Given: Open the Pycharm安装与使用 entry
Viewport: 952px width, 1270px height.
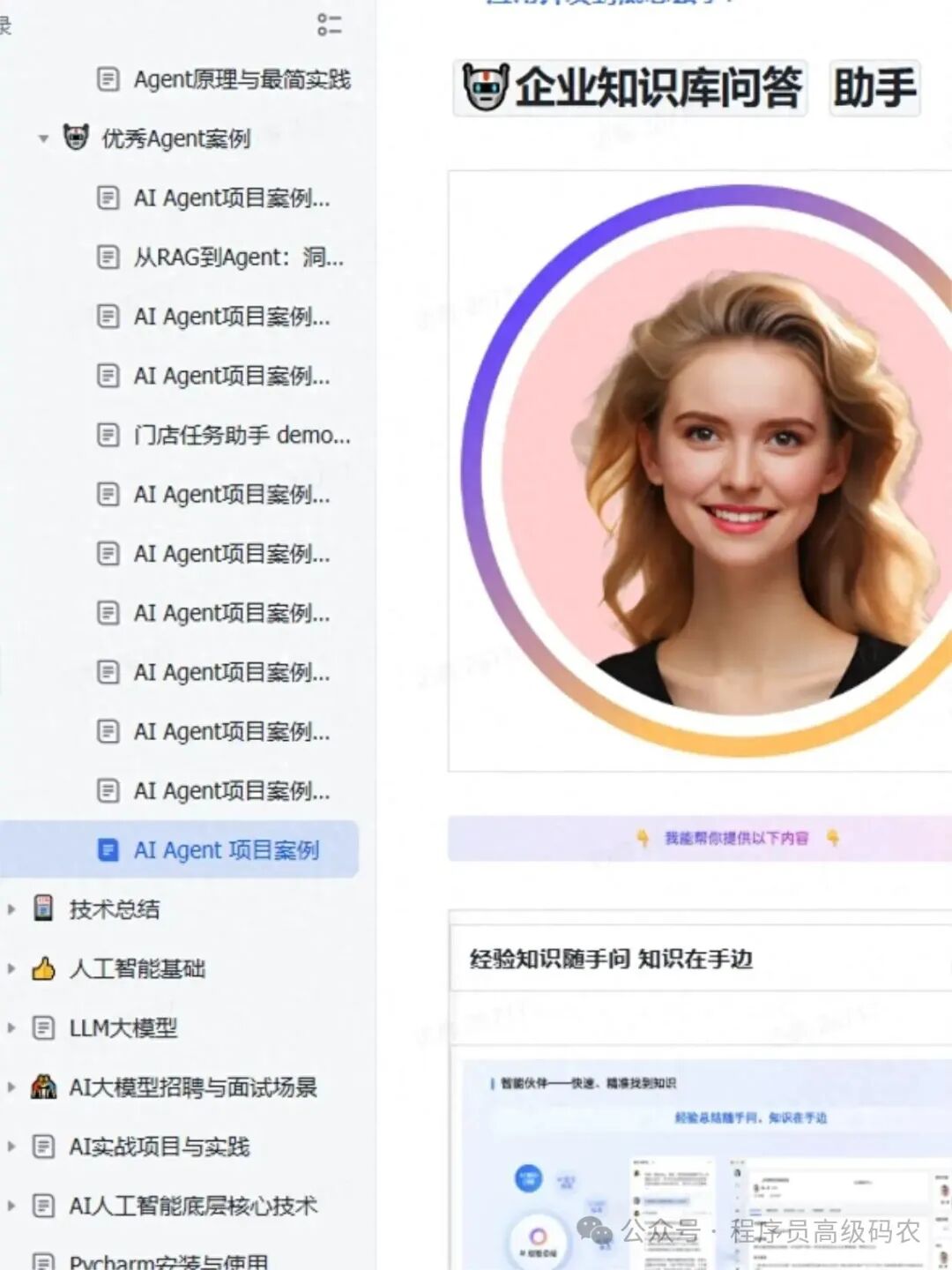Looking at the screenshot, I should [x=168, y=1261].
